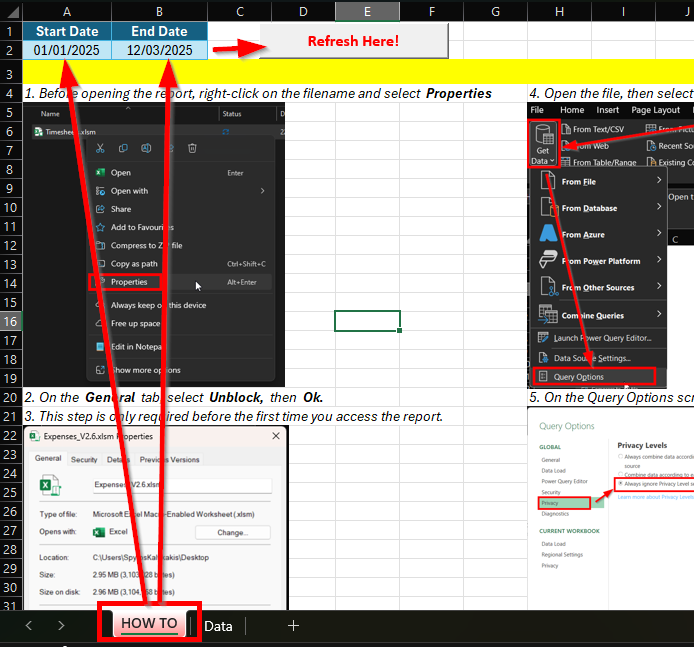Select the cell containing 01/01/2025
The width and height of the screenshot is (694, 647).
pos(67,50)
